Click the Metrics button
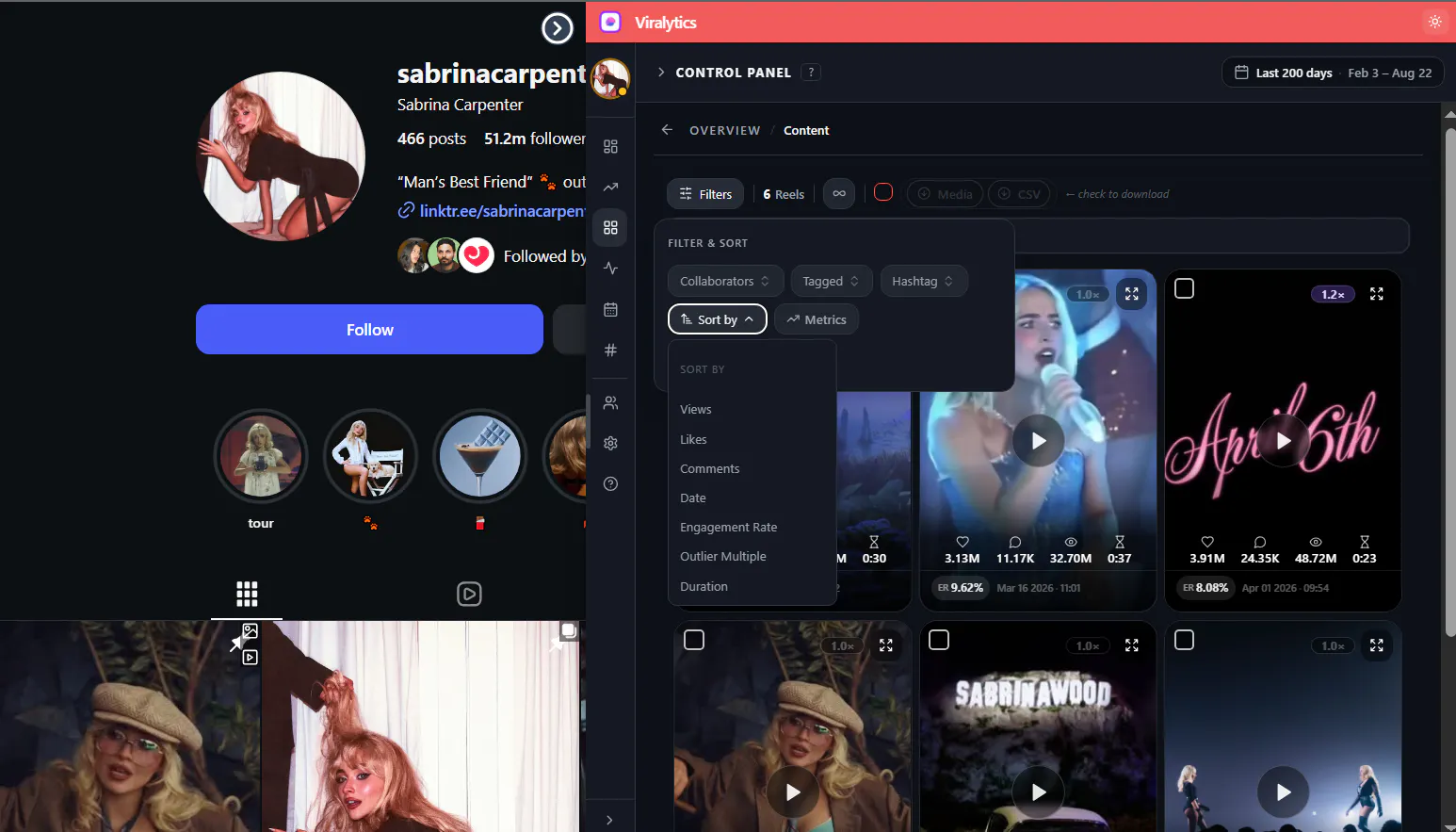The height and width of the screenshot is (832, 1456). (x=817, y=319)
